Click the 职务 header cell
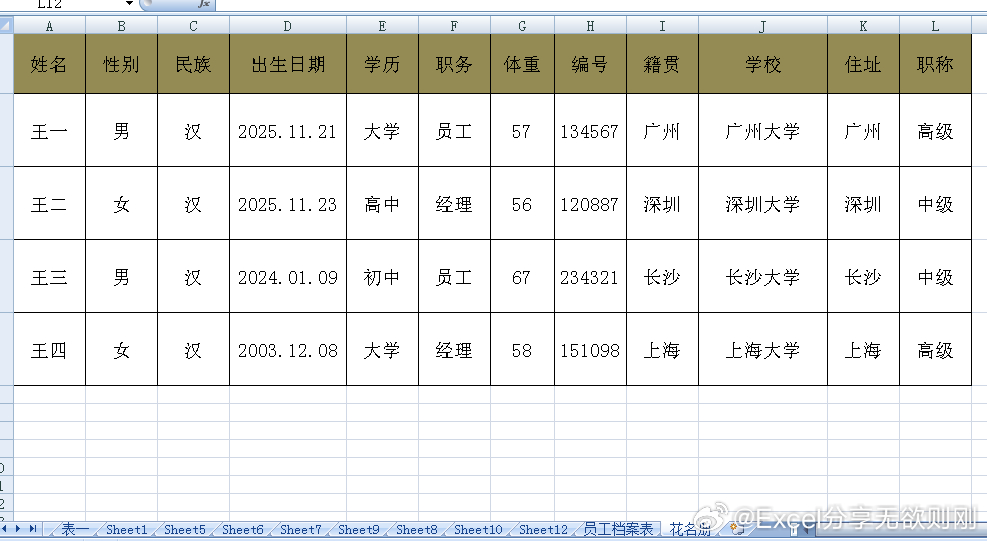This screenshot has height=541, width=987. coord(454,64)
